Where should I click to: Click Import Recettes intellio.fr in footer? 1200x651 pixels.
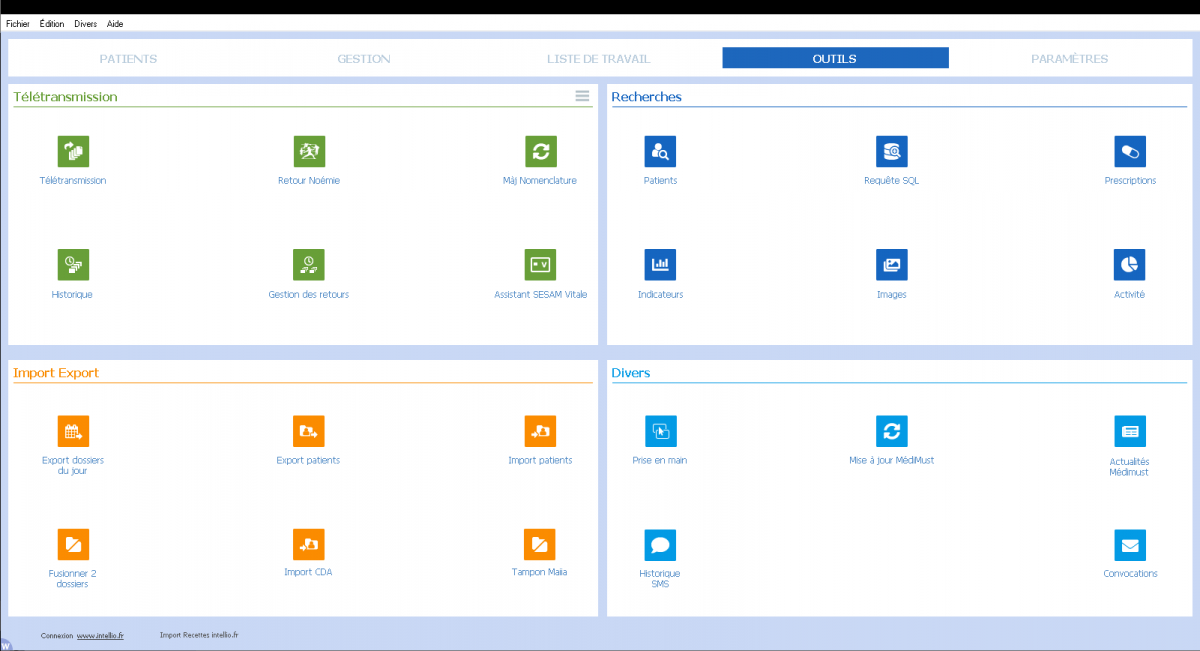pos(199,635)
